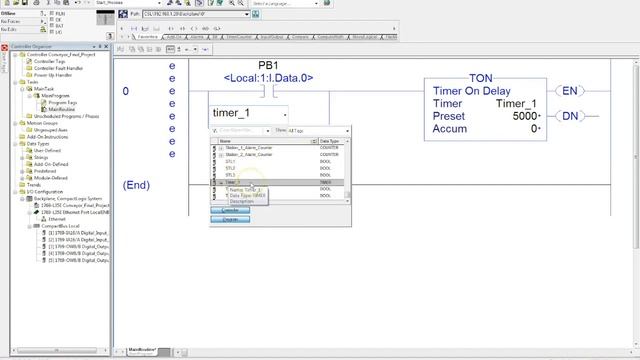
Task: Select Controller Fault Handler folder
Action: coord(58,68)
